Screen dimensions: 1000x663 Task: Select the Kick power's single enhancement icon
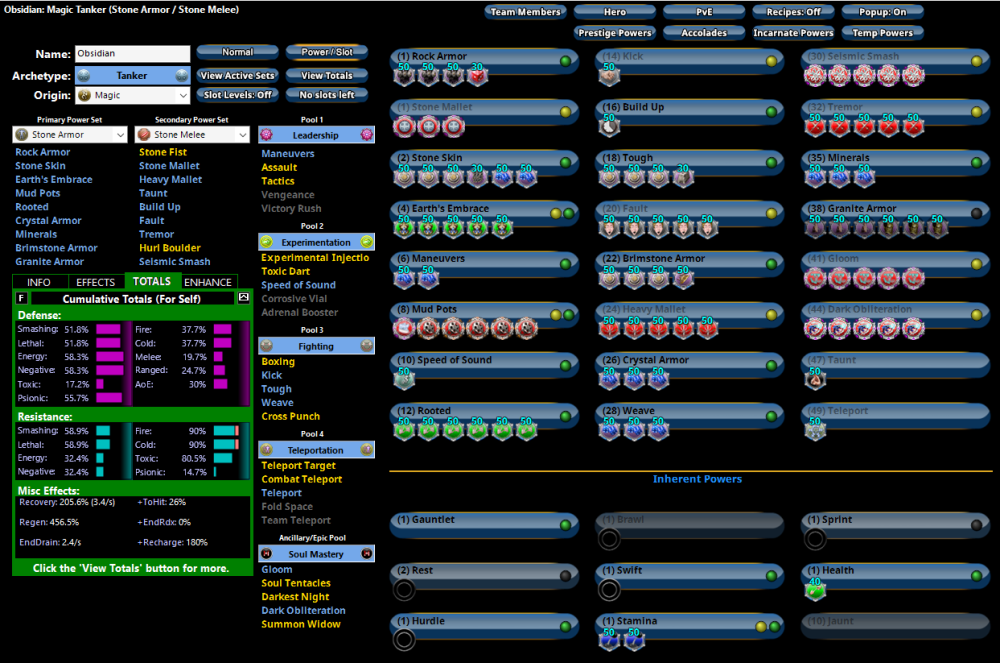click(607, 75)
